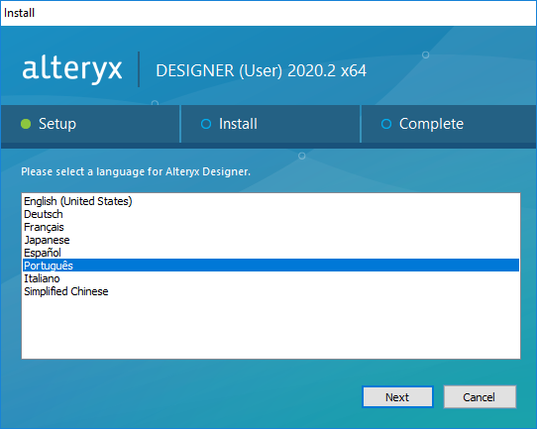537x429 pixels.
Task: Click the Setup step indicator
Action: pyautogui.click(x=90, y=124)
